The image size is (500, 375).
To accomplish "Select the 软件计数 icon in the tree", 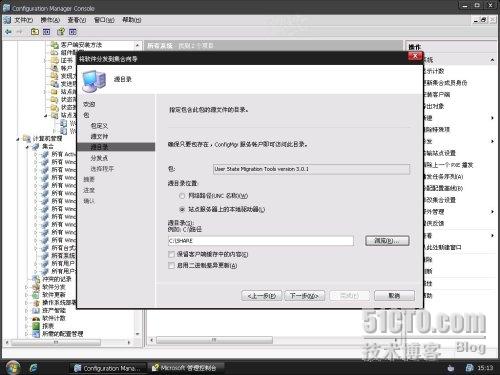I will [x=36, y=318].
